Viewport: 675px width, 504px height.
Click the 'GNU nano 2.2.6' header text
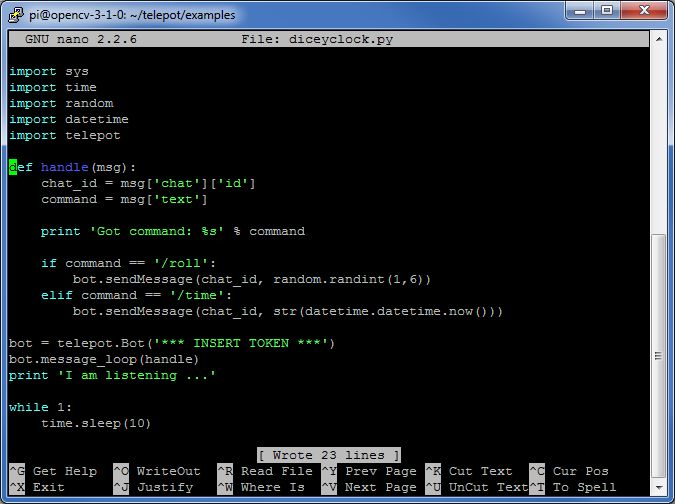click(81, 39)
